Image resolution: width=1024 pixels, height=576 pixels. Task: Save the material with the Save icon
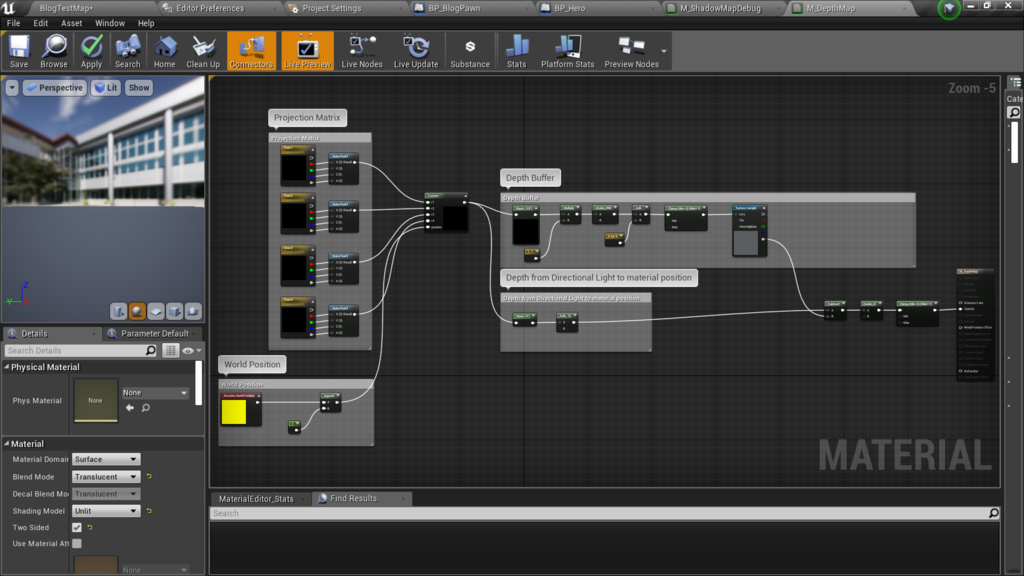click(19, 51)
